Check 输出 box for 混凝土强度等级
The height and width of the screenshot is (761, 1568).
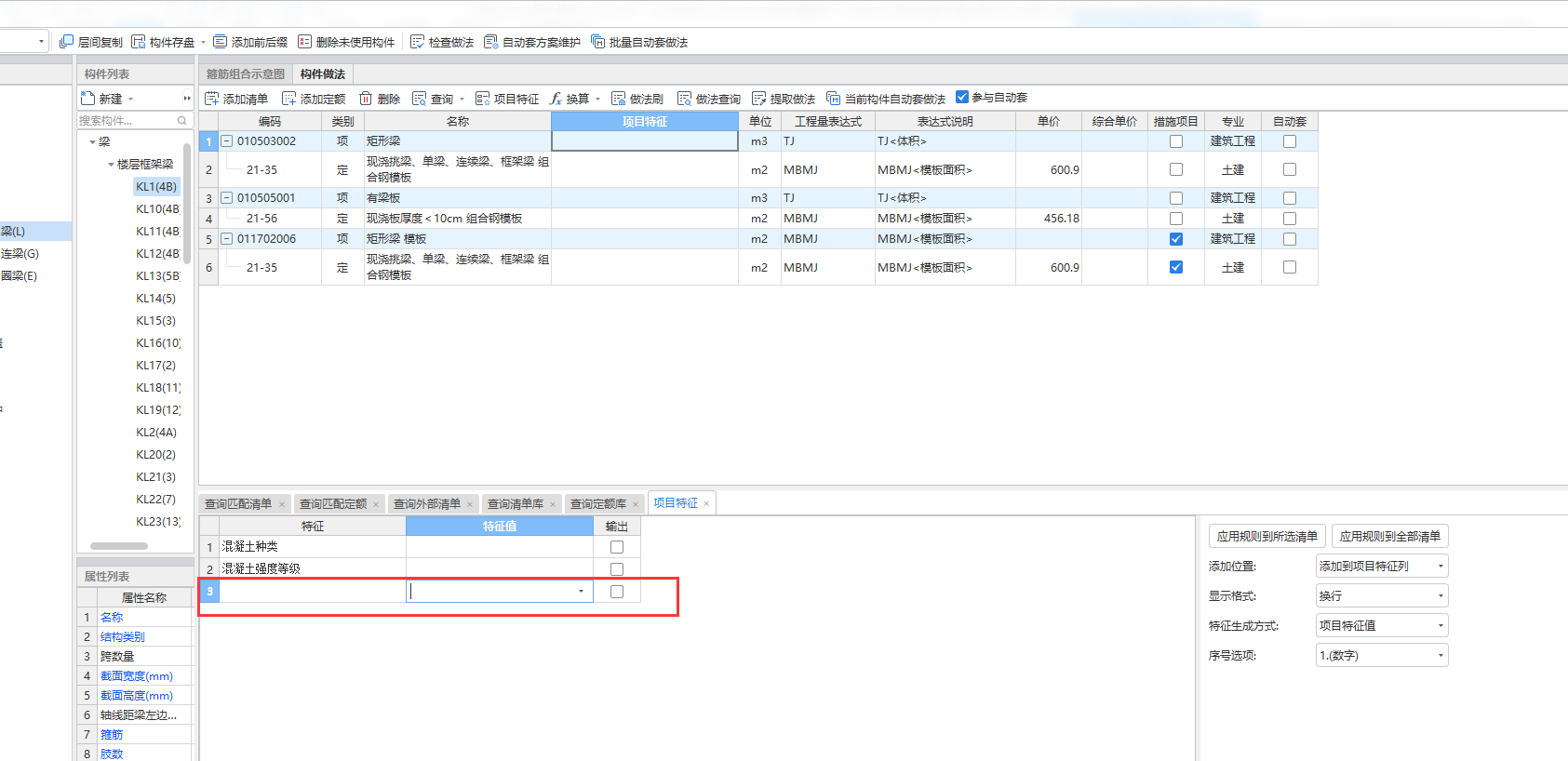pos(617,569)
